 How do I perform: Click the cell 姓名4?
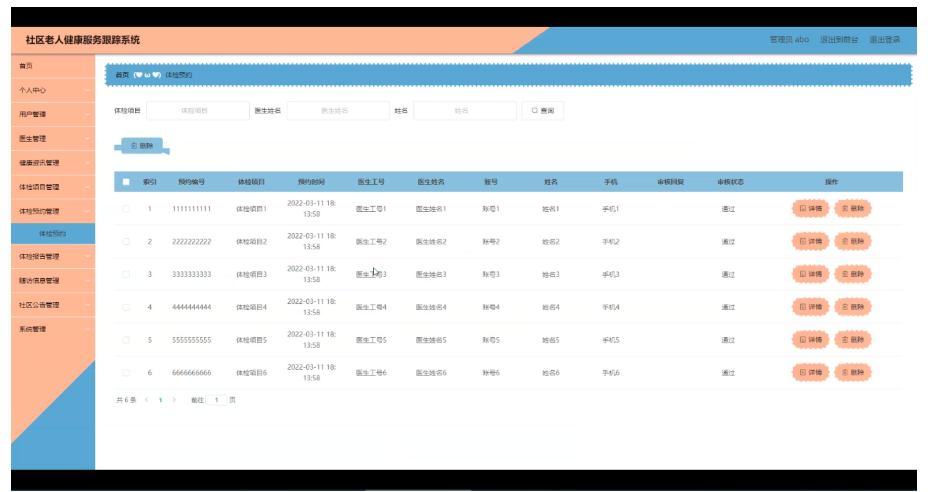point(551,307)
